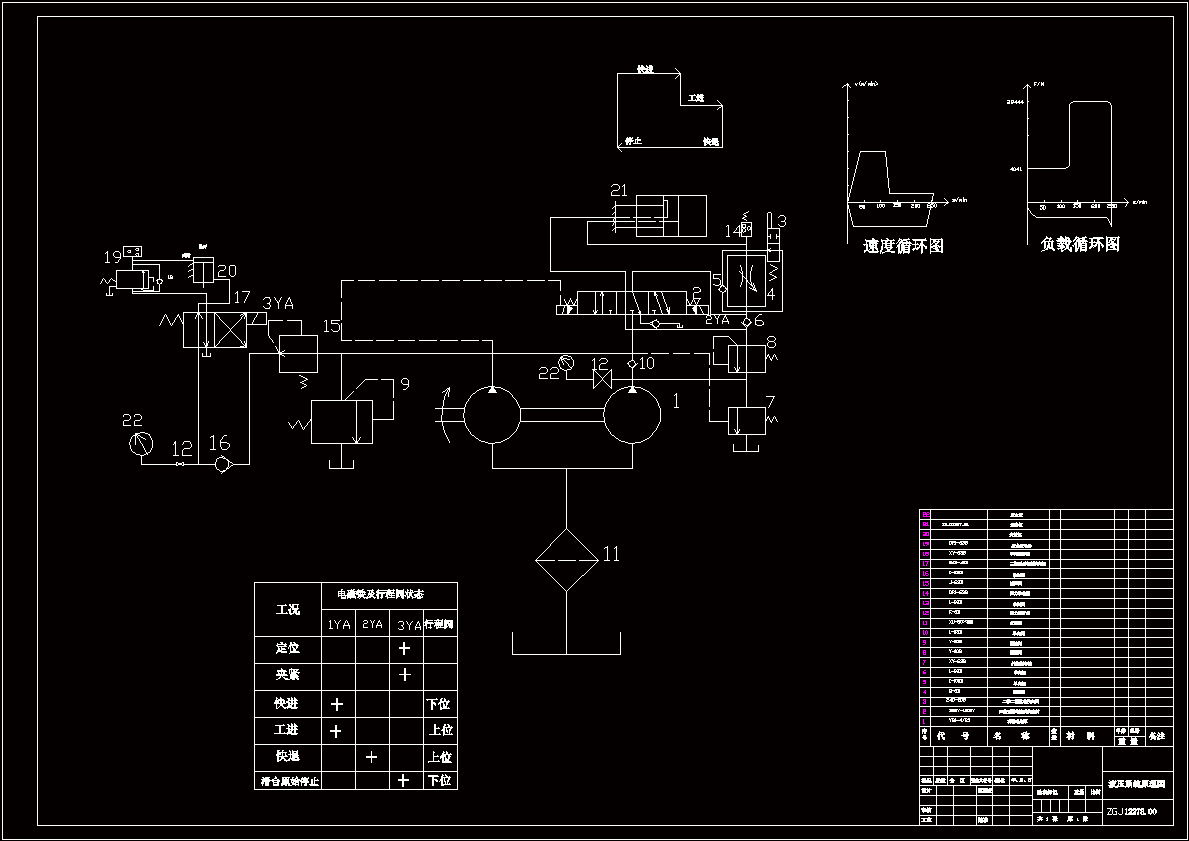Click the 工况 header cell in the table
The image size is (1189, 841).
tap(288, 609)
